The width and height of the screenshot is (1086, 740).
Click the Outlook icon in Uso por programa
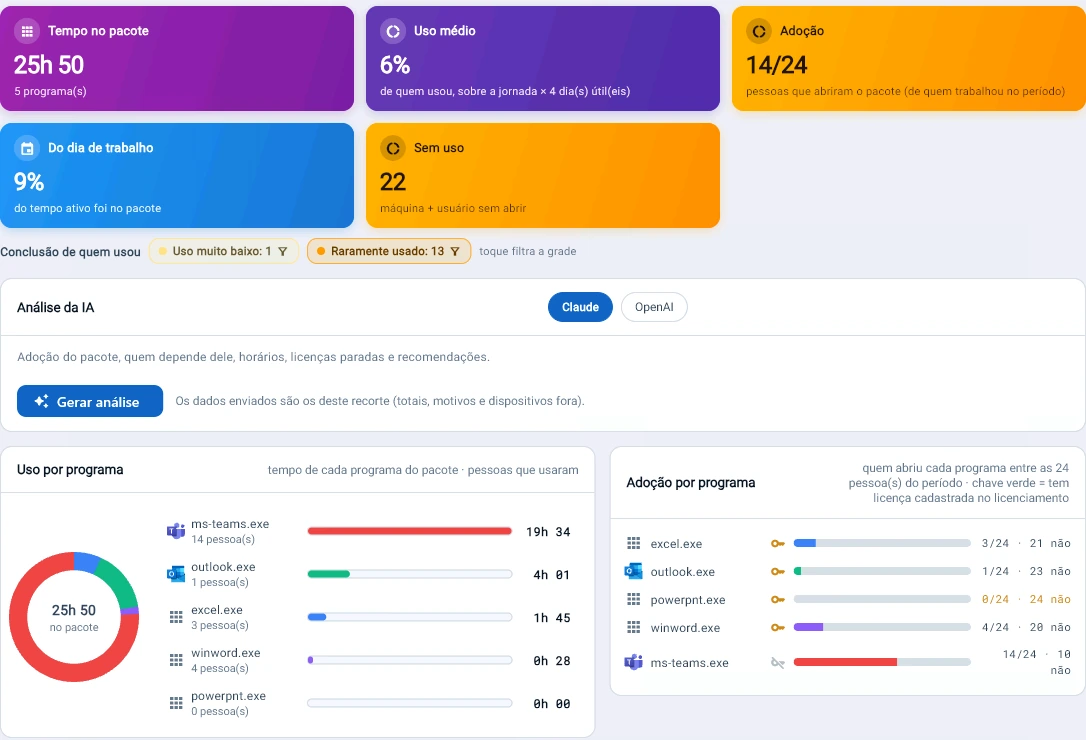click(176, 574)
